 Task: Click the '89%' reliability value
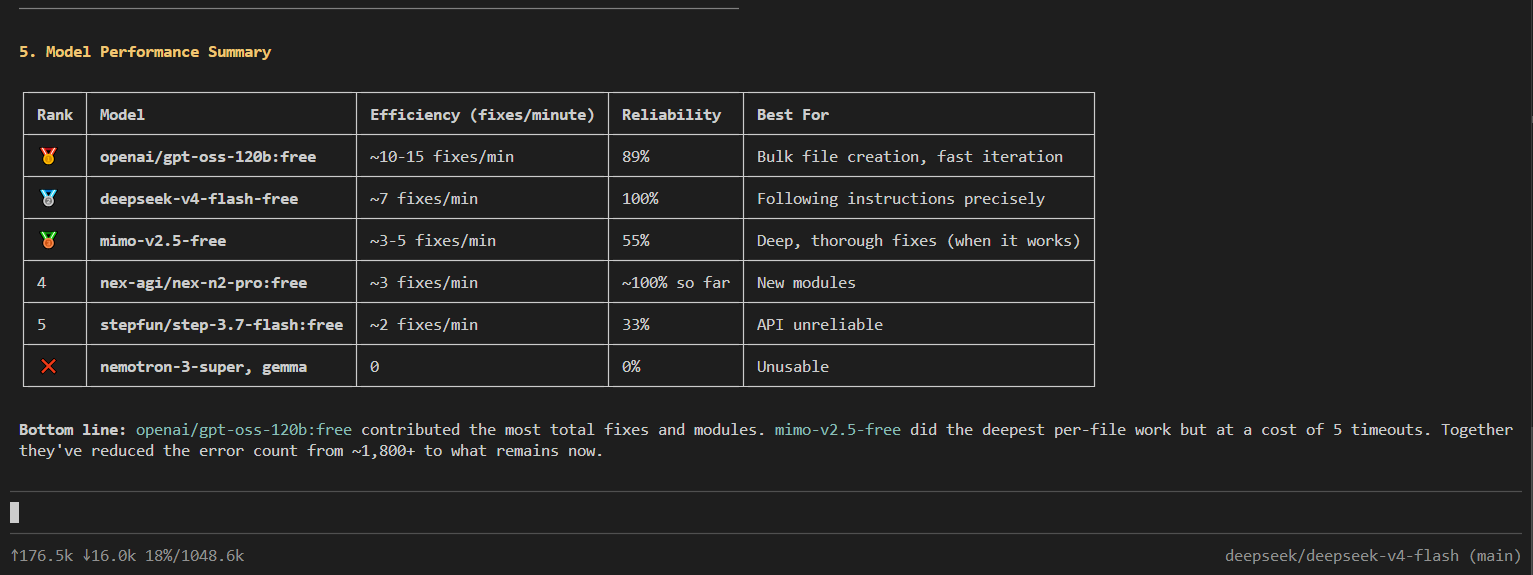pos(636,156)
